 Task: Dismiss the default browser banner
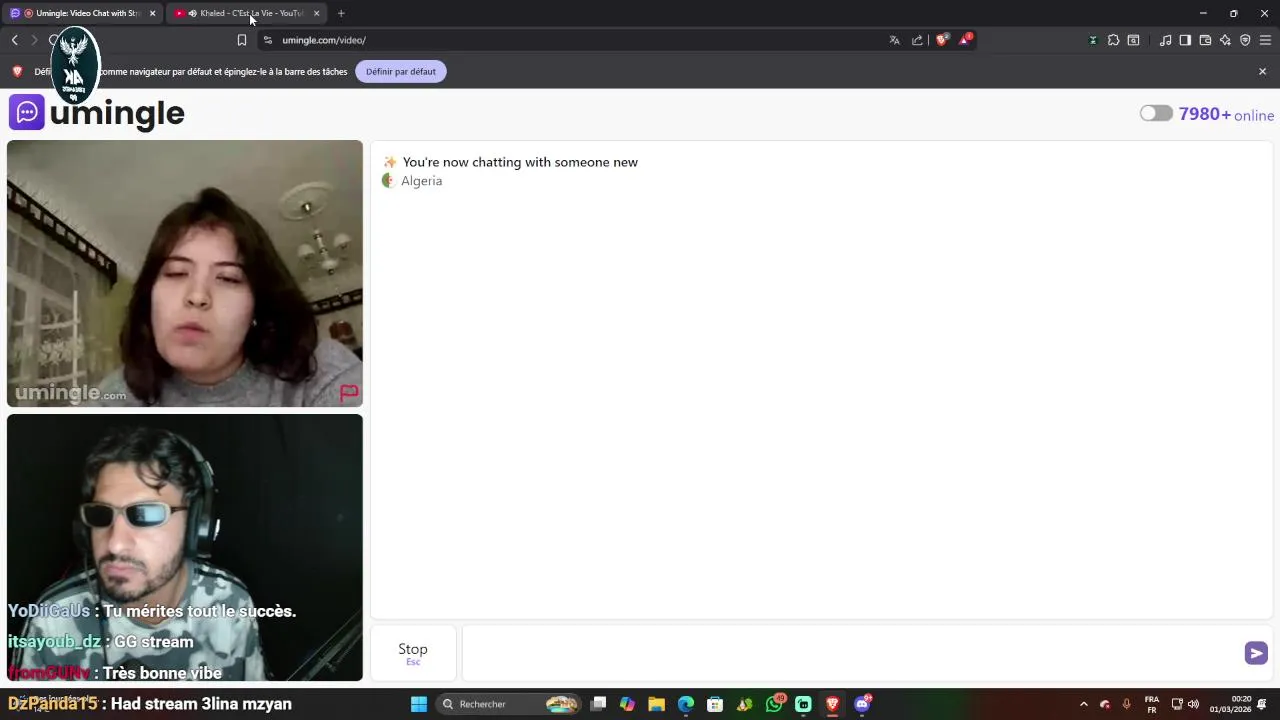pos(1262,72)
